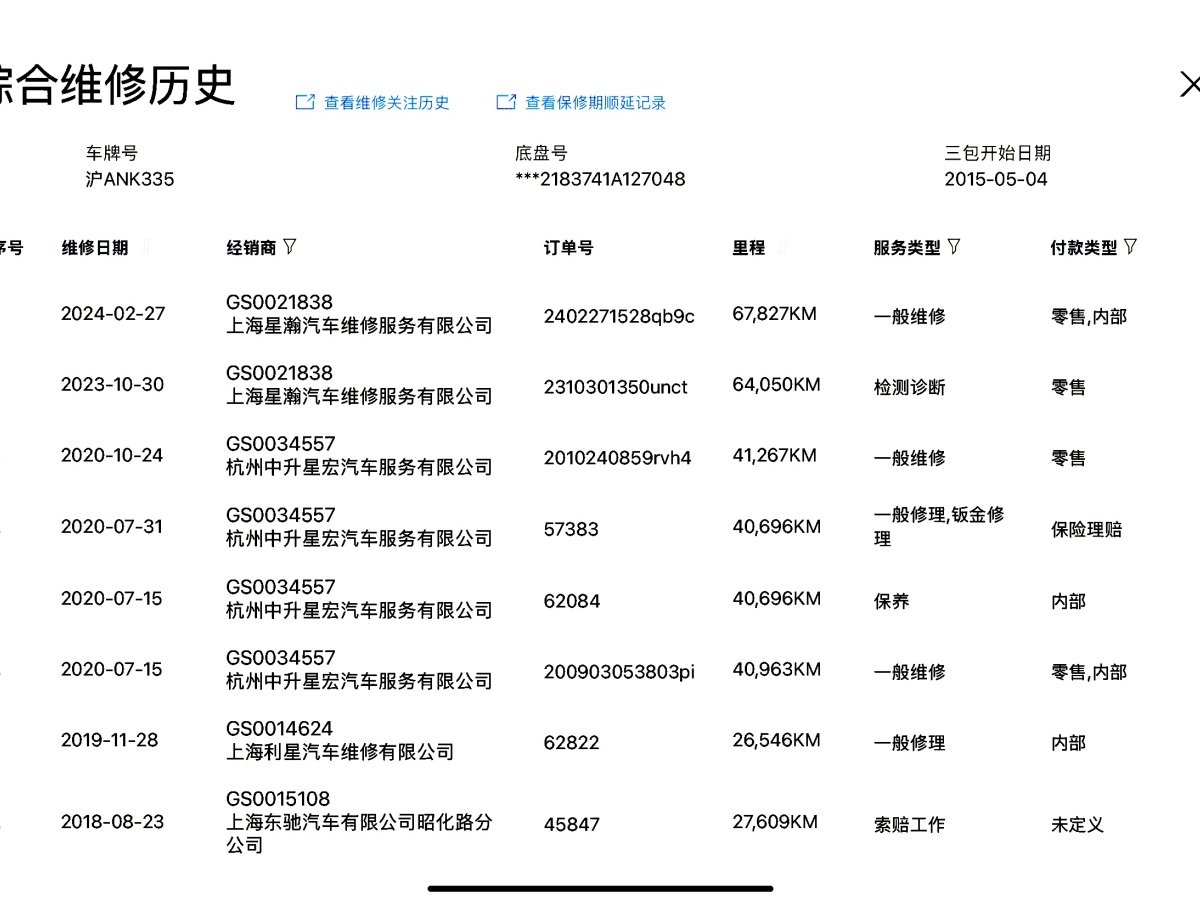Select the repair date 2019-11-28

click(110, 740)
